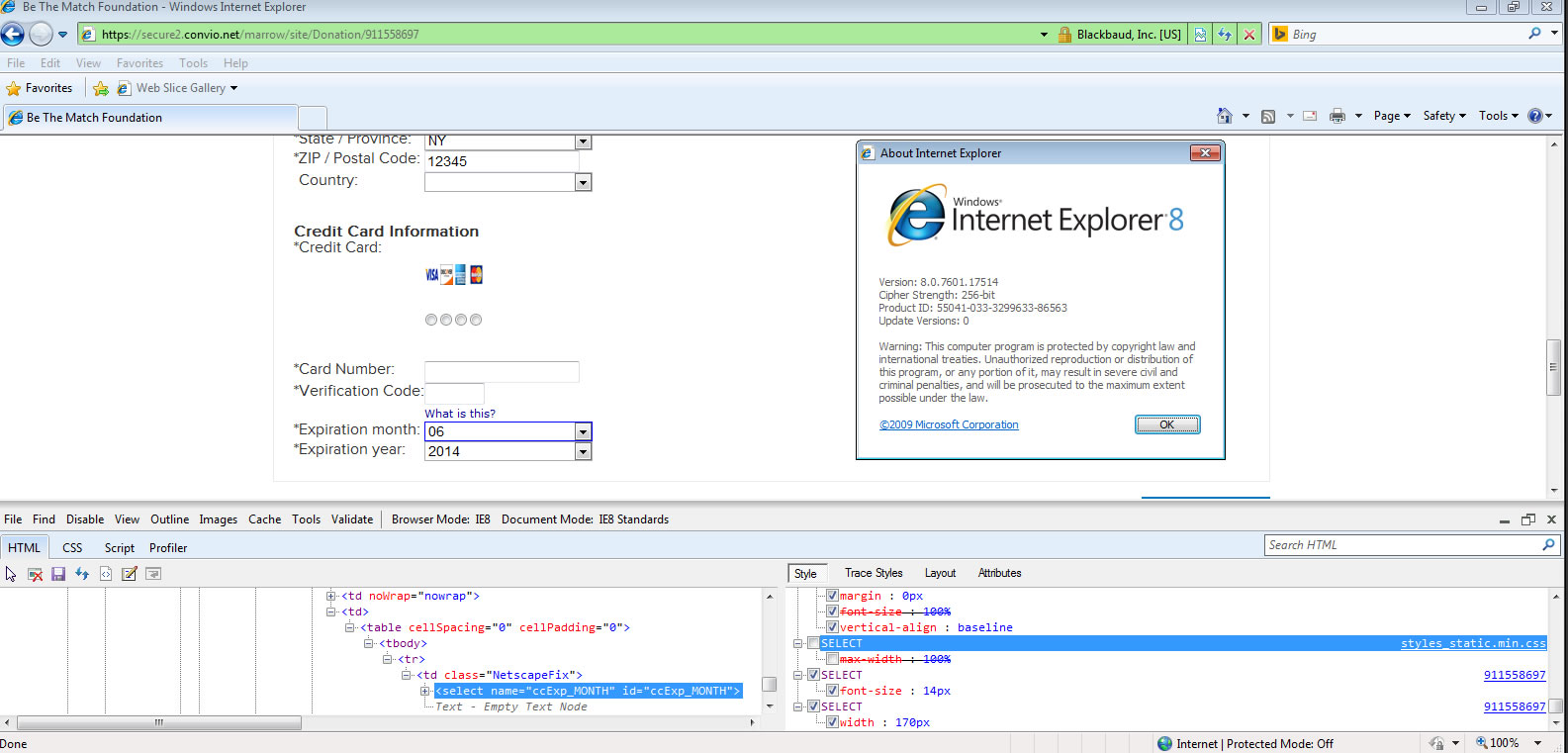Screen dimensions: 1568x753
Task: Switch to the Script tab
Action: [x=119, y=548]
